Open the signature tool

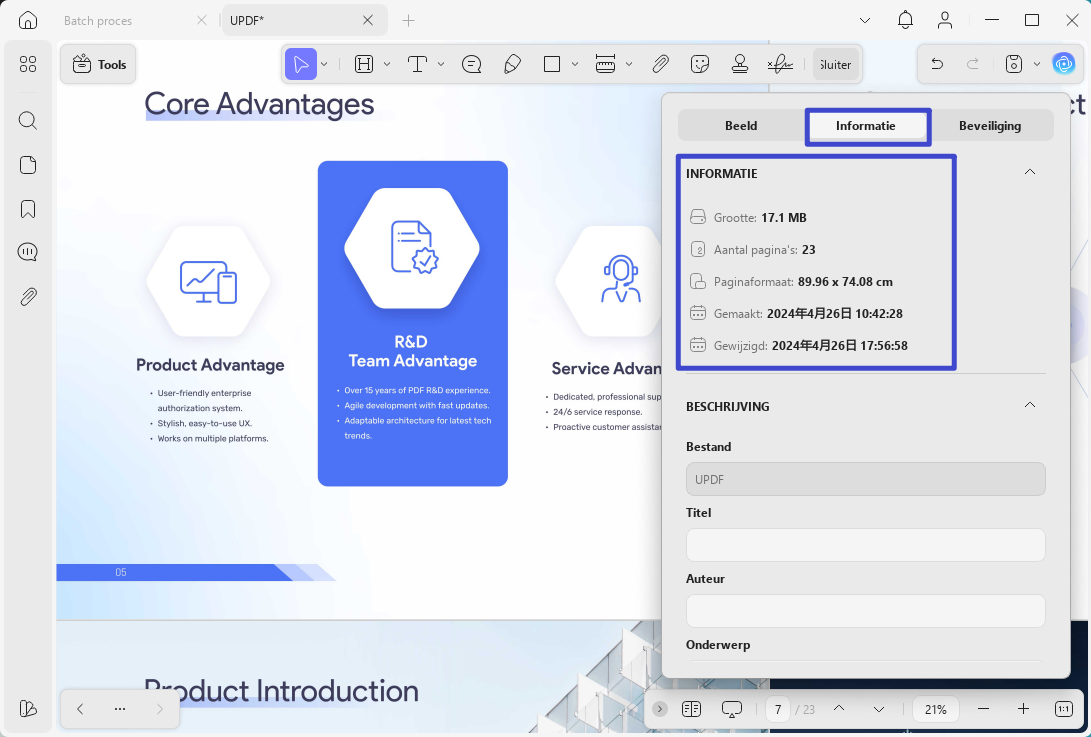click(780, 65)
